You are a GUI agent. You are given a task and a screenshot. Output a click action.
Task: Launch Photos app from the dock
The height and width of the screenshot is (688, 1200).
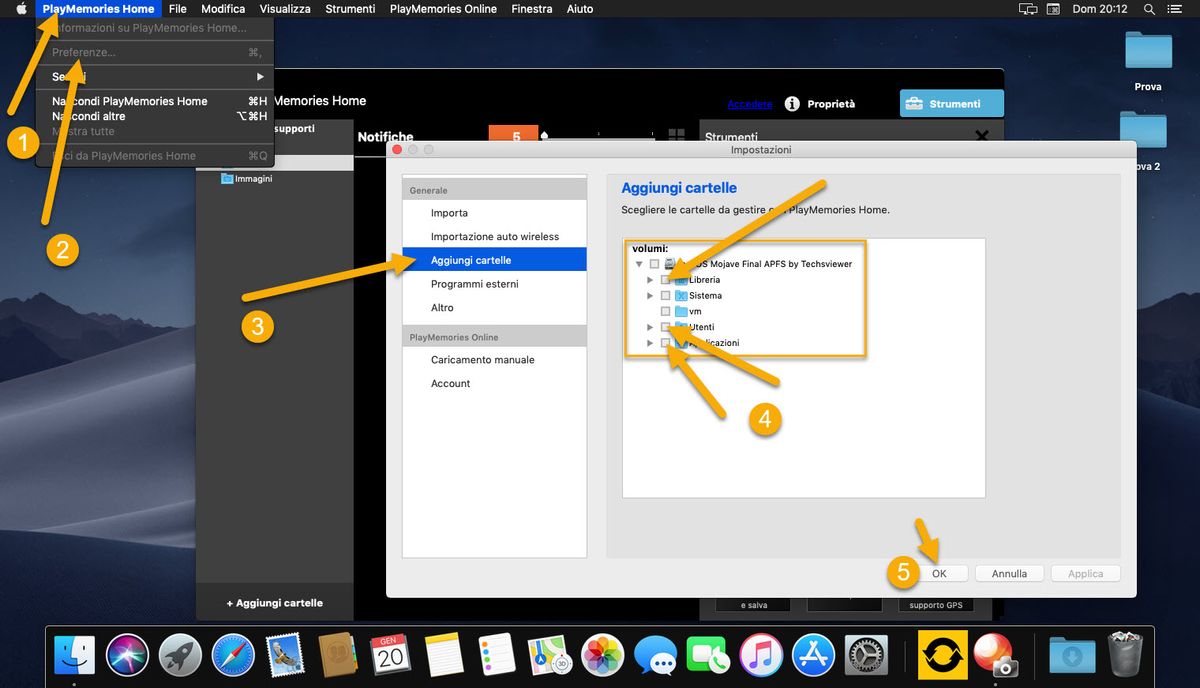603,655
